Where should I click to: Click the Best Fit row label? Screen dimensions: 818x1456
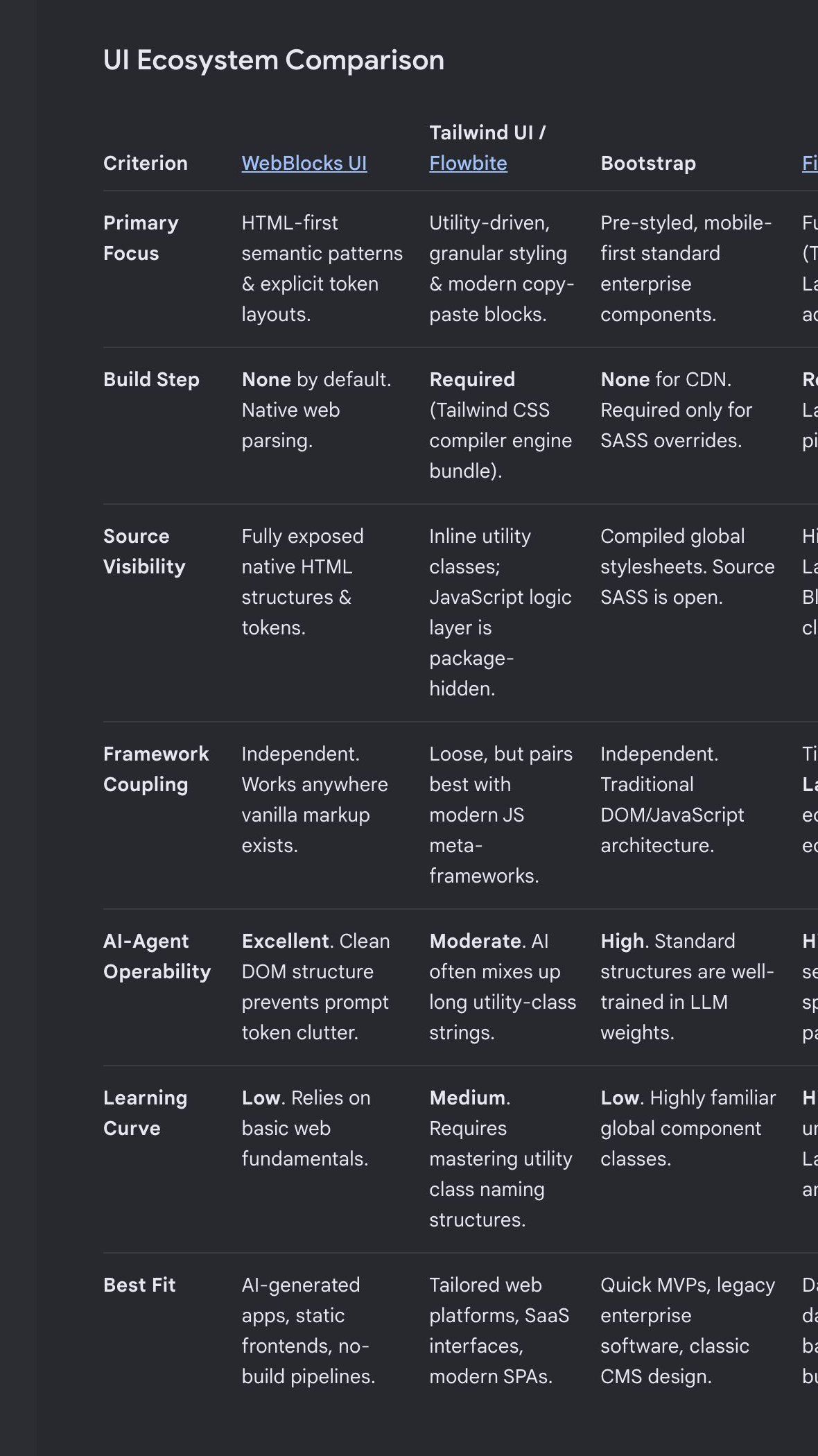139,1285
